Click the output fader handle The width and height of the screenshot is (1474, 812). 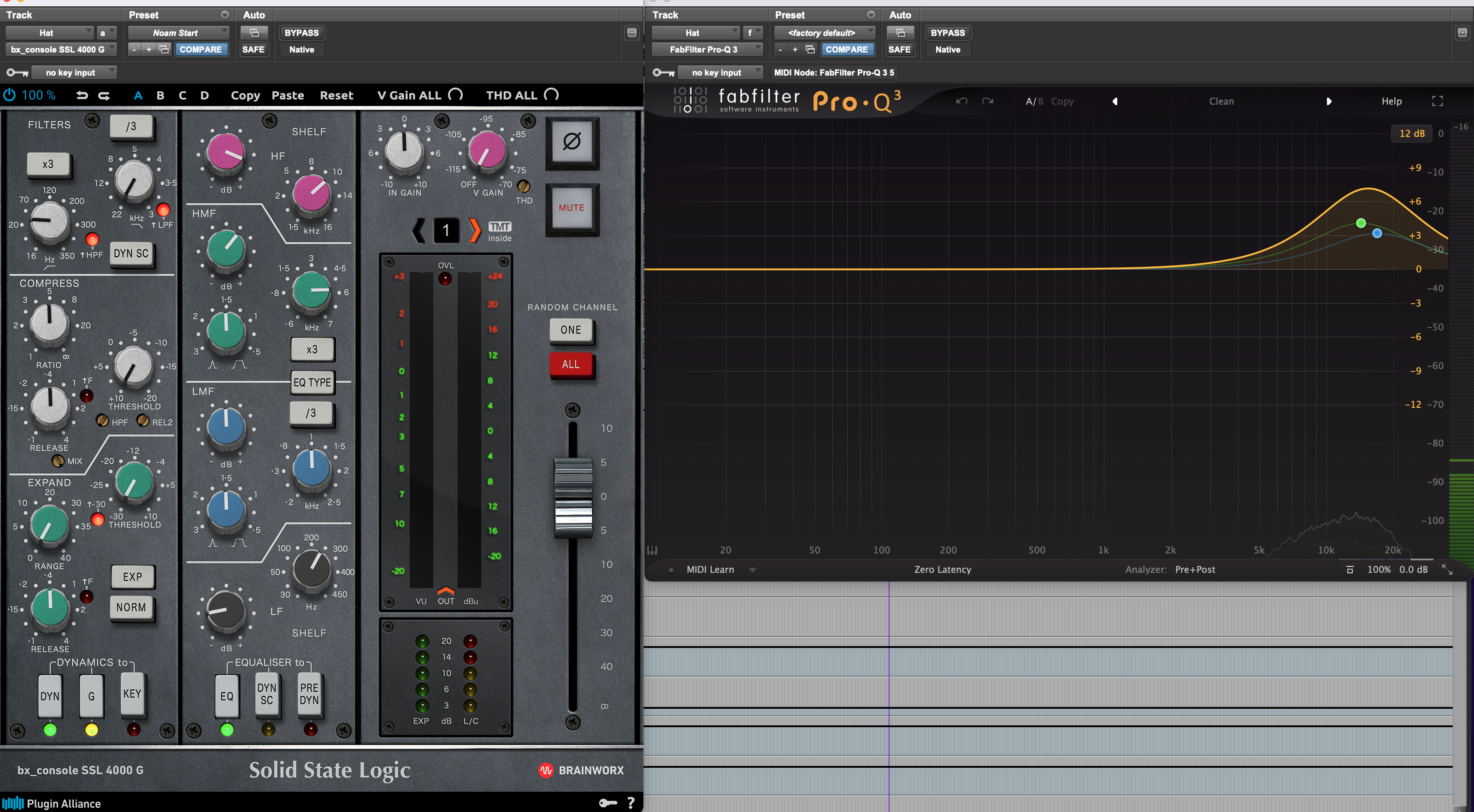coord(573,497)
